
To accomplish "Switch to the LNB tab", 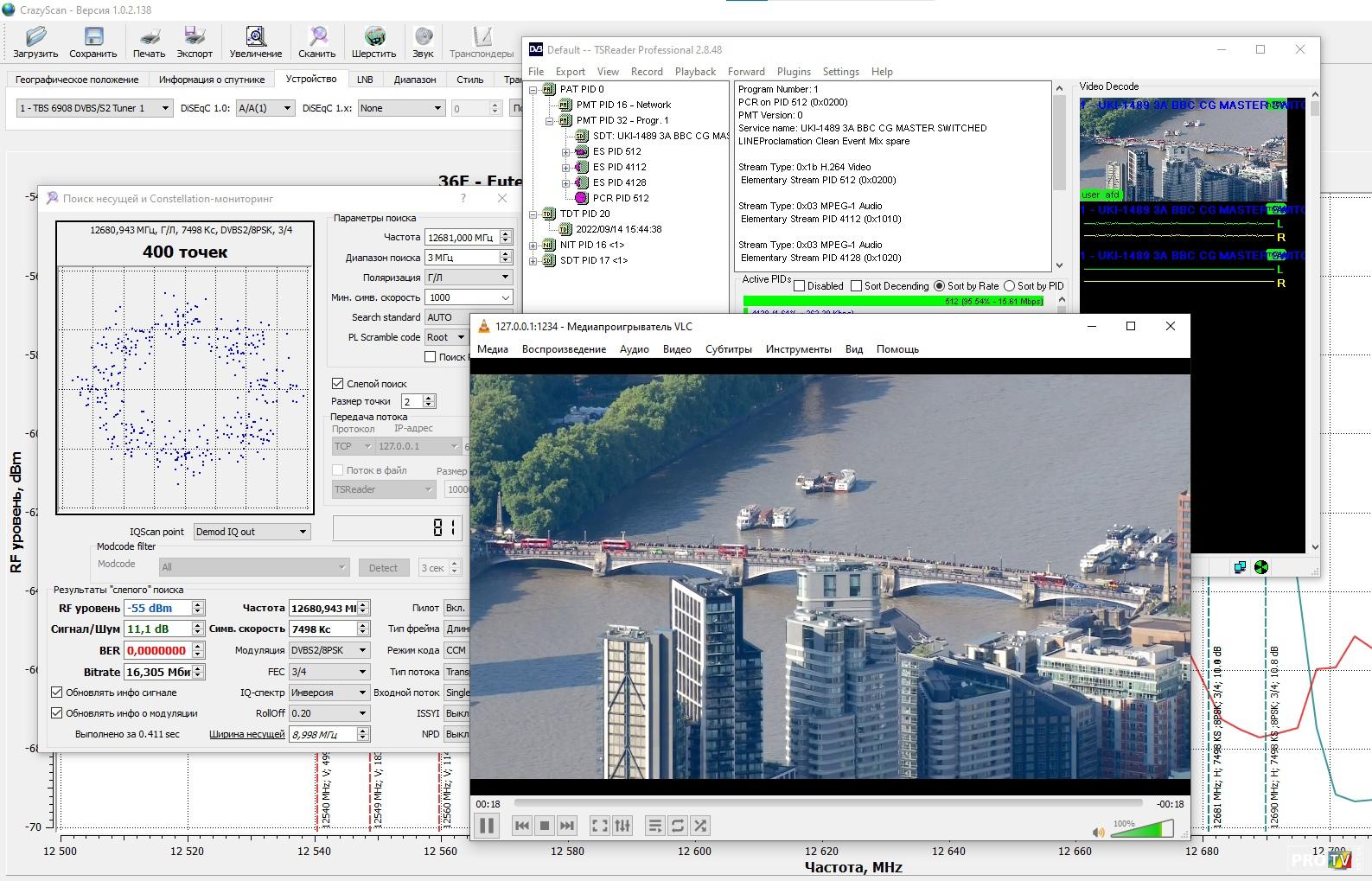I will tap(365, 80).
